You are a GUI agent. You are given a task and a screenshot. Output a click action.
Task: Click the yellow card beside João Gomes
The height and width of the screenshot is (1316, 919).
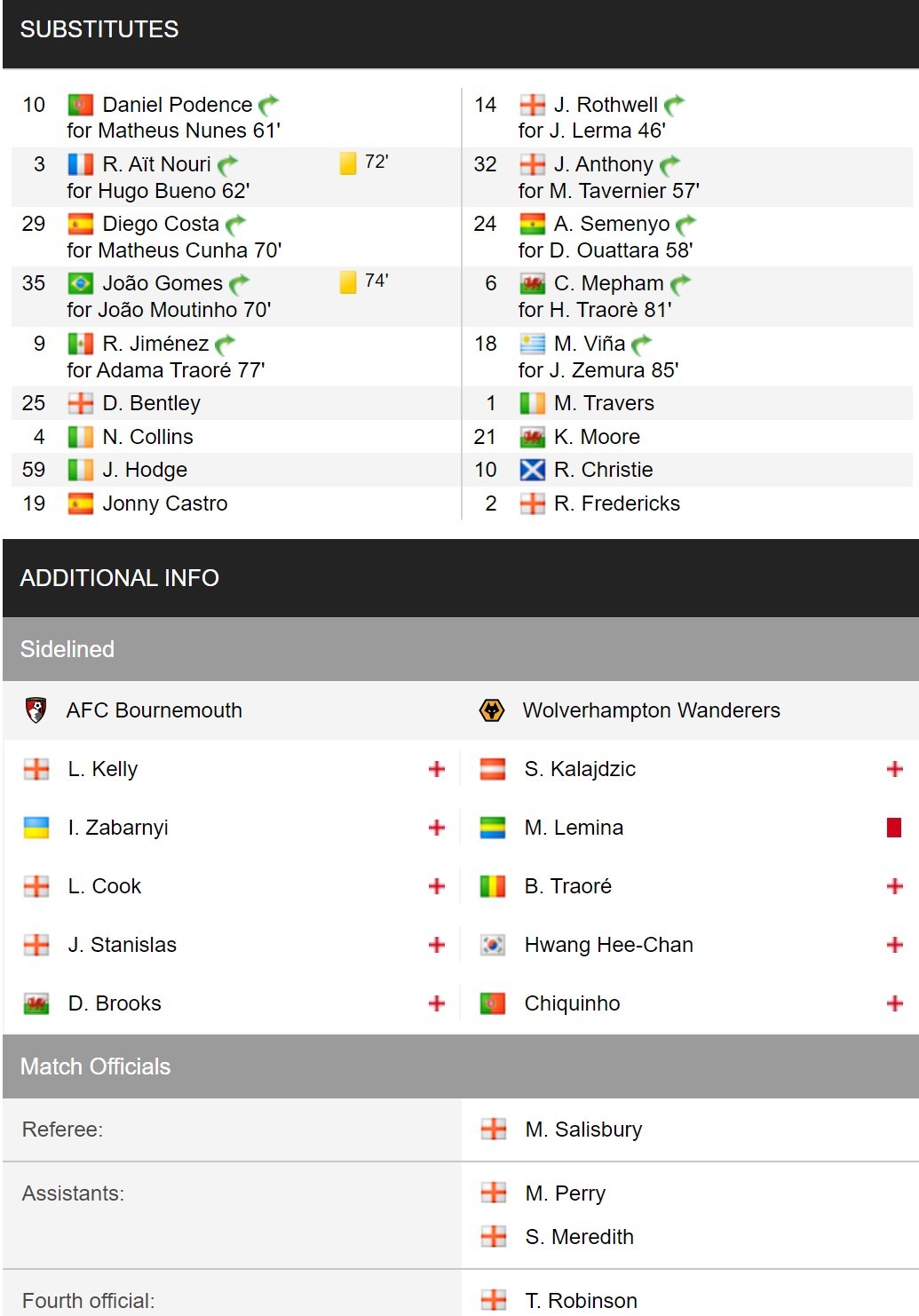pos(347,282)
